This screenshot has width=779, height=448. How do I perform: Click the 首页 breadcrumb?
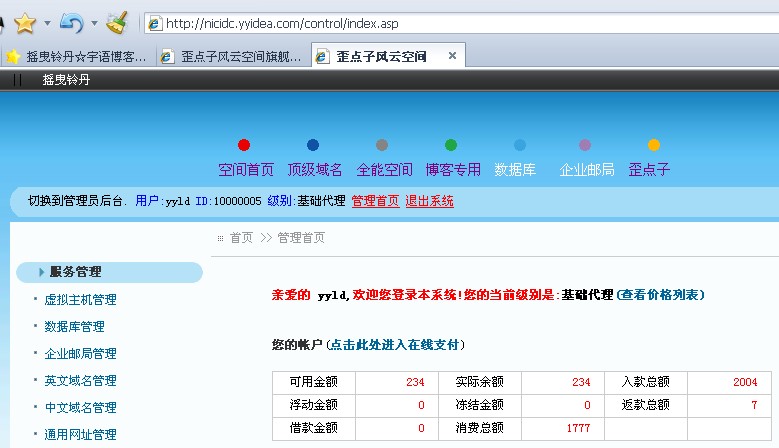[x=241, y=238]
